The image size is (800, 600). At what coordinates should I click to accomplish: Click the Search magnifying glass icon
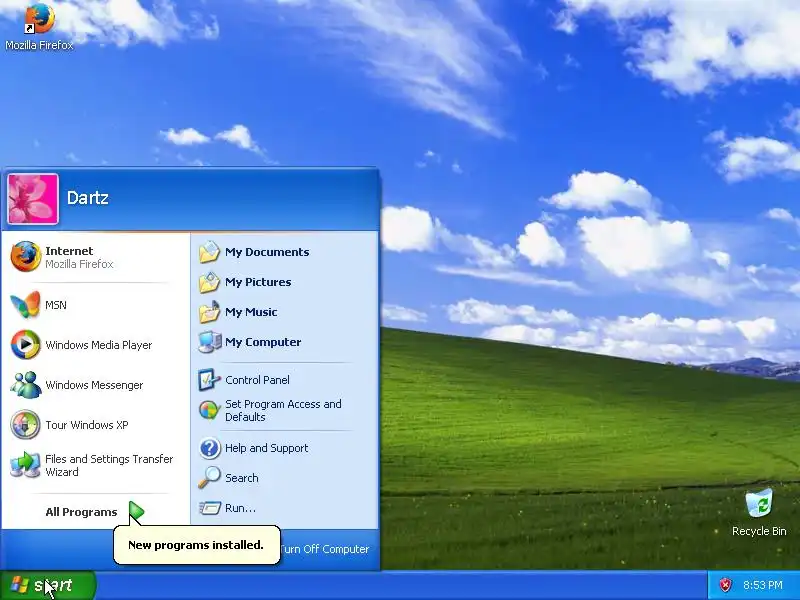tap(209, 478)
